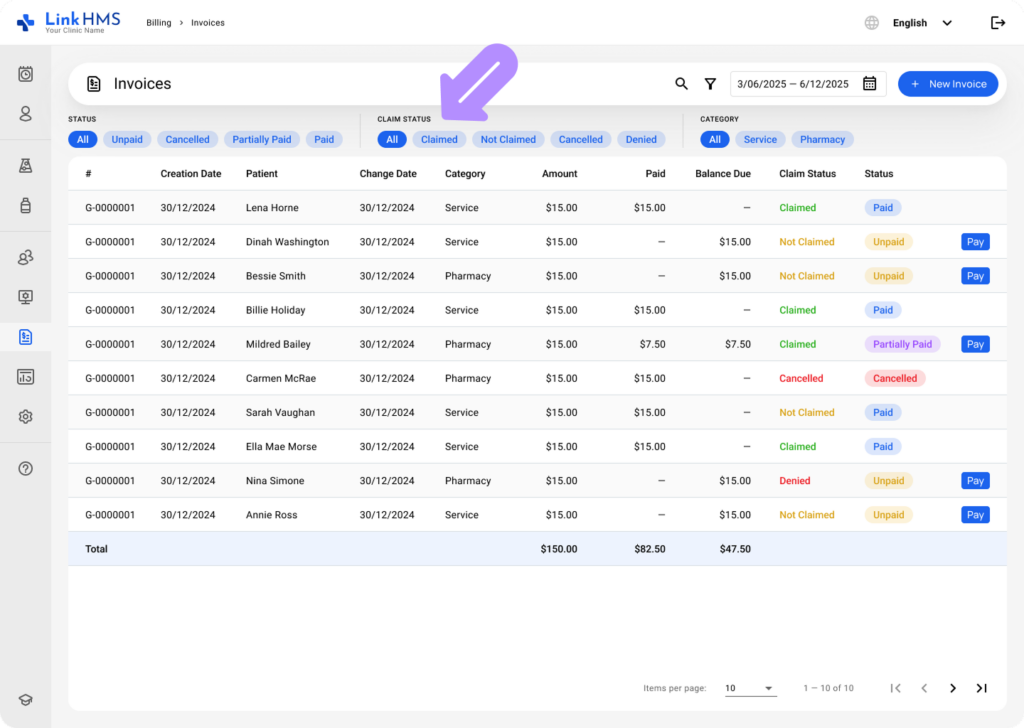Click the Denied claim status for Nina Simone
Screen dimensions: 1024x728
pyautogui.click(x=795, y=481)
